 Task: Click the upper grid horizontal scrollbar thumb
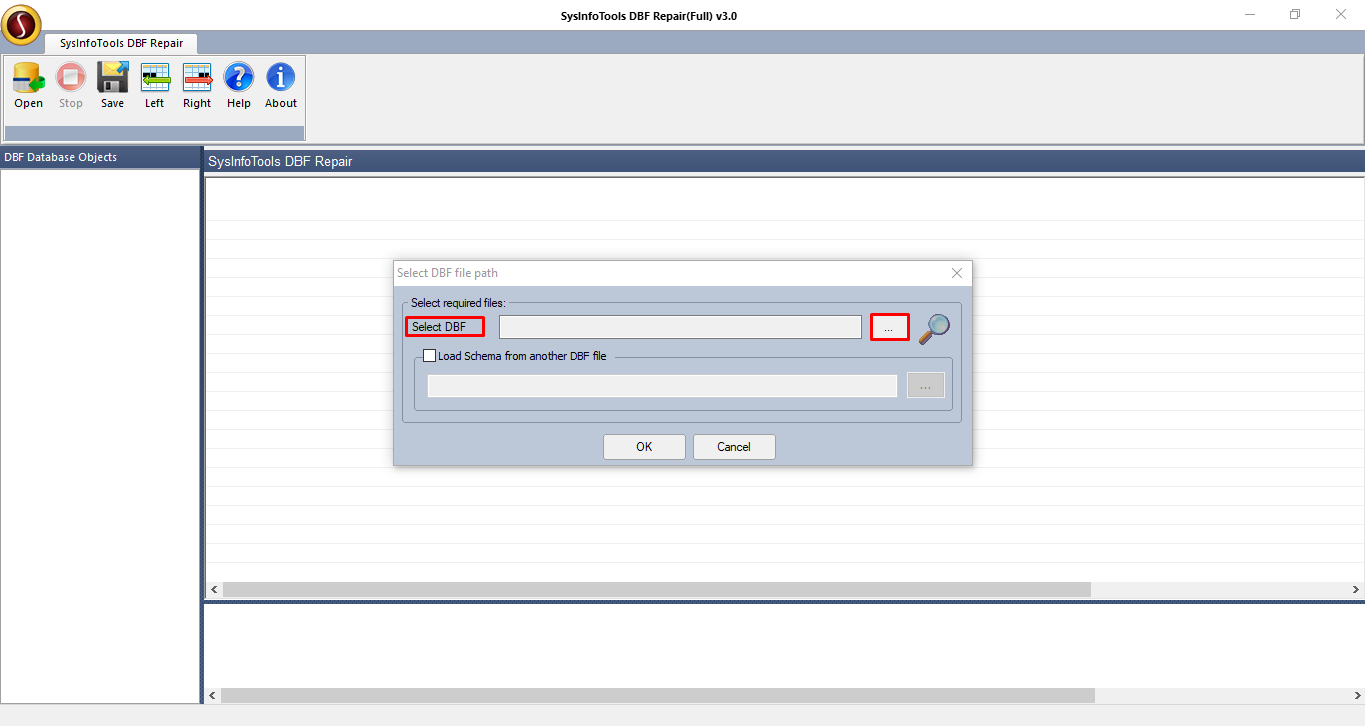(x=656, y=590)
